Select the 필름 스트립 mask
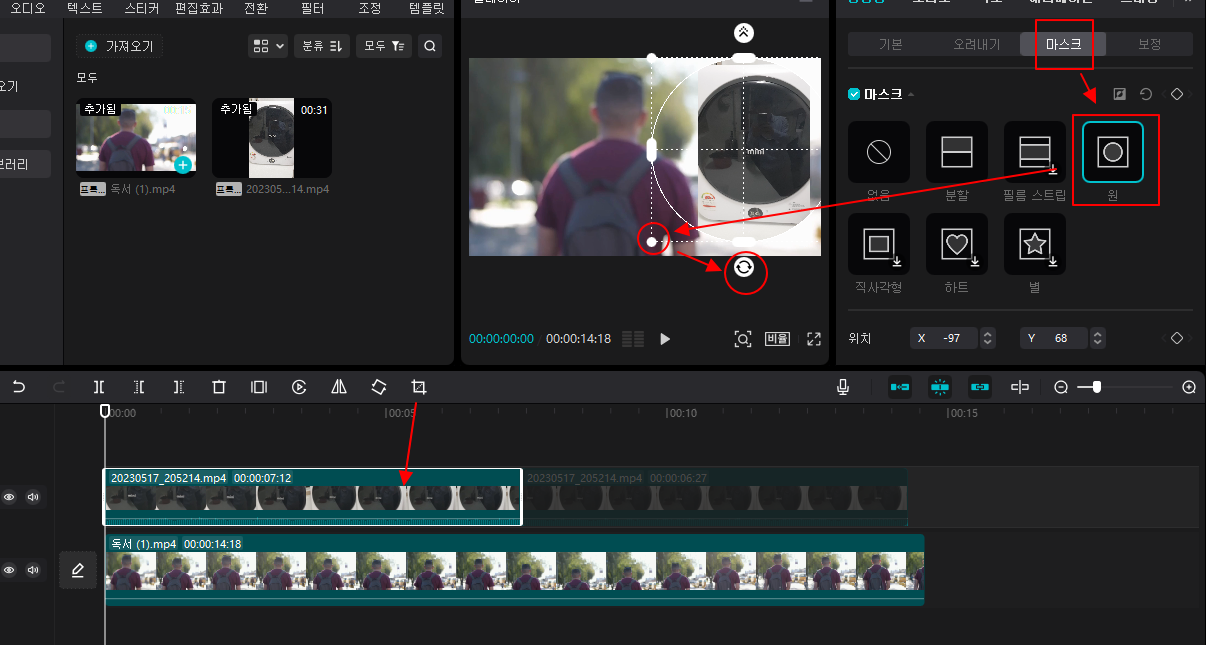The height and width of the screenshot is (645, 1206). (x=1035, y=153)
